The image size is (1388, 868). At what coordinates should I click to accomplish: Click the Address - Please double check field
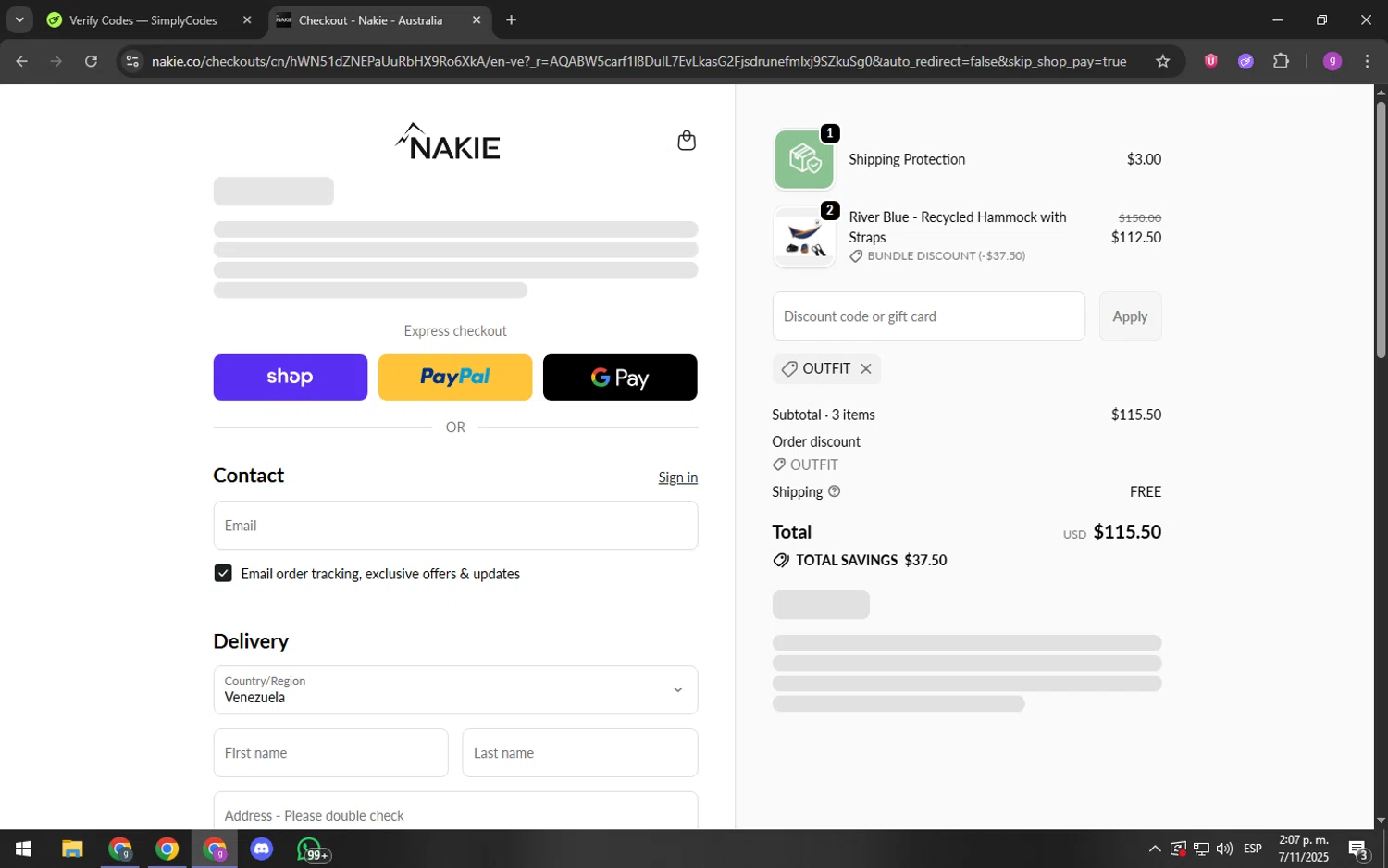pyautogui.click(x=455, y=812)
